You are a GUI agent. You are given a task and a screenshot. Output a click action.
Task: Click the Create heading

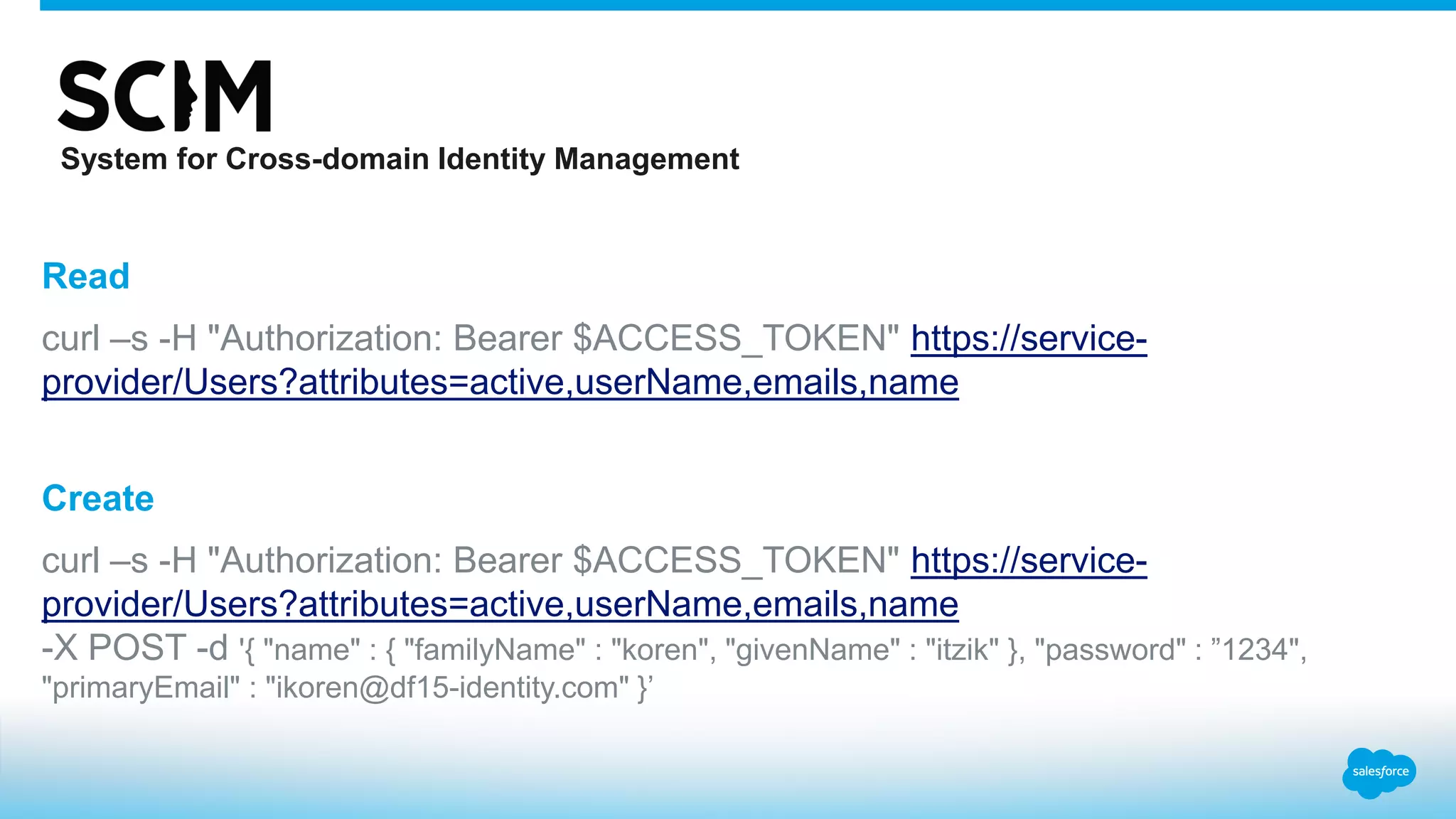click(x=98, y=498)
